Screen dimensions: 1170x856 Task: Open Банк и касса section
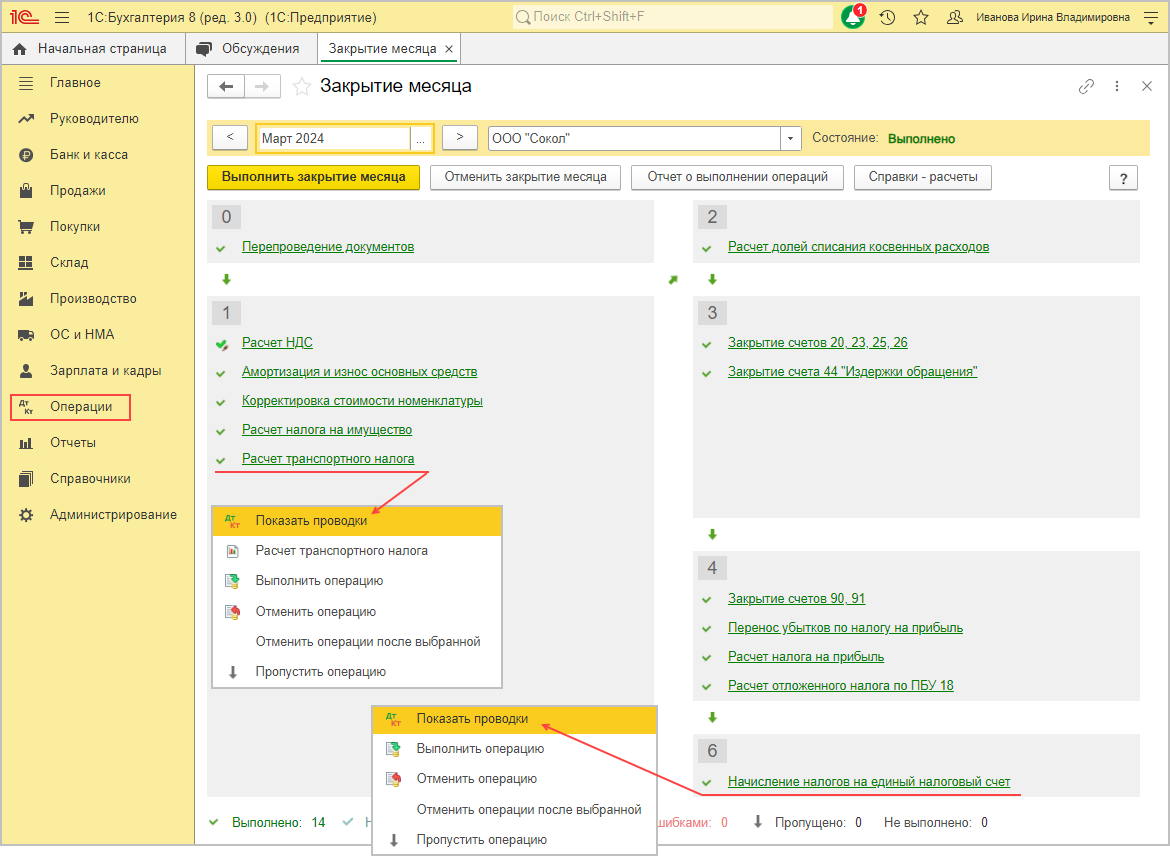(89, 154)
